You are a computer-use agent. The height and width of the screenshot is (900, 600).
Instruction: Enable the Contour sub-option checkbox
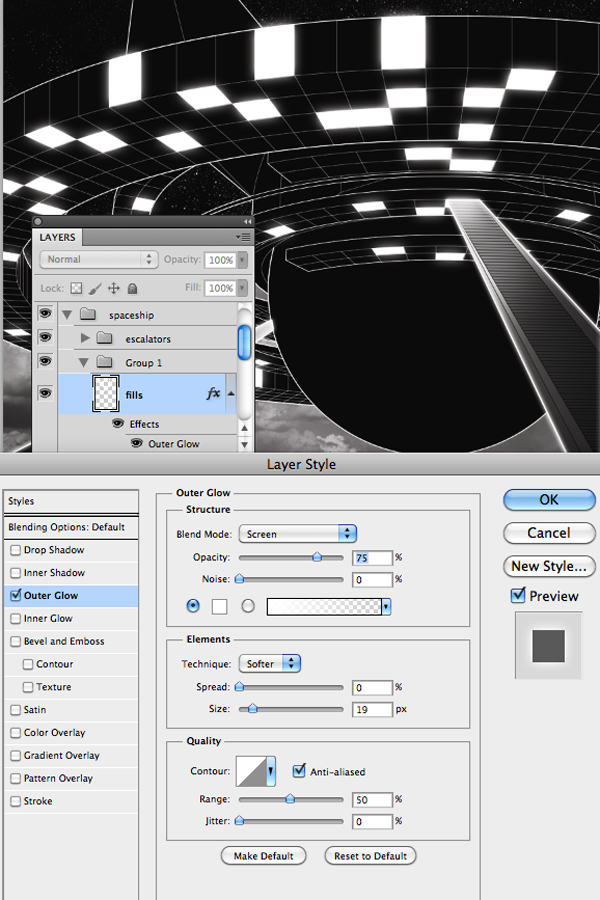tap(28, 664)
